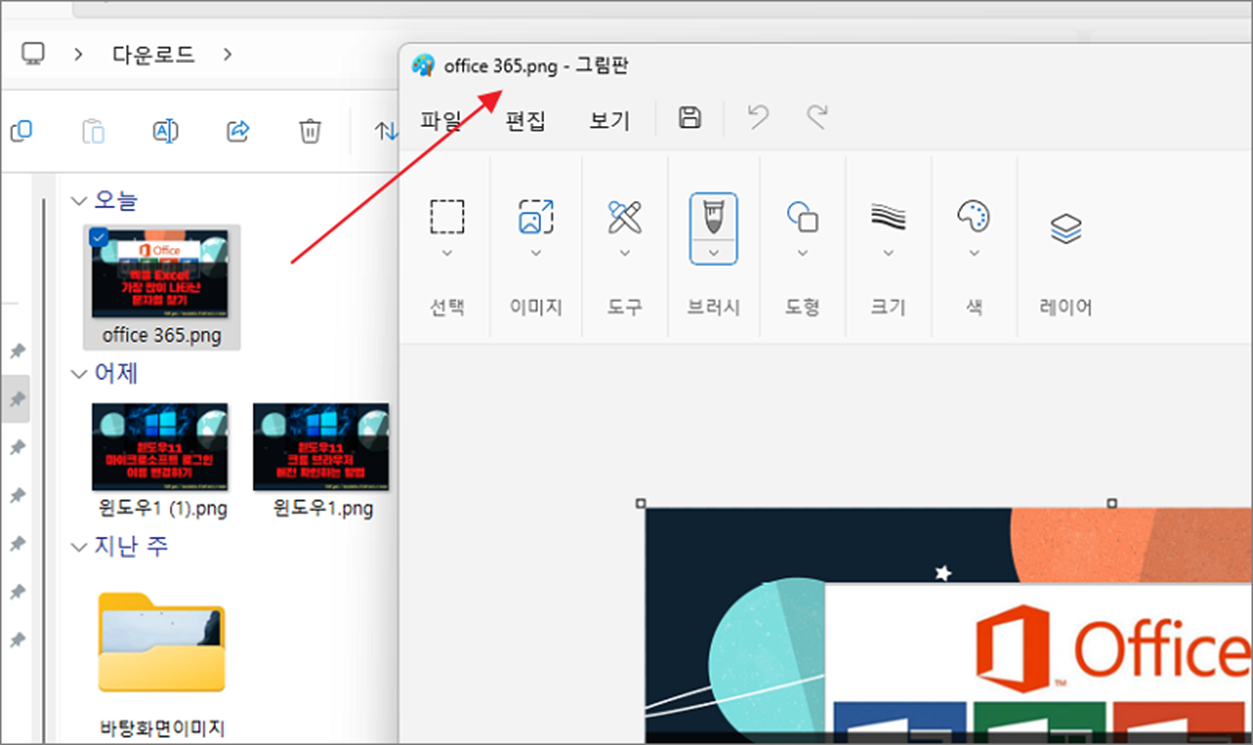The height and width of the screenshot is (745, 1253).
Task: Click the 레이어 label in Paint toolbar
Action: (1066, 307)
